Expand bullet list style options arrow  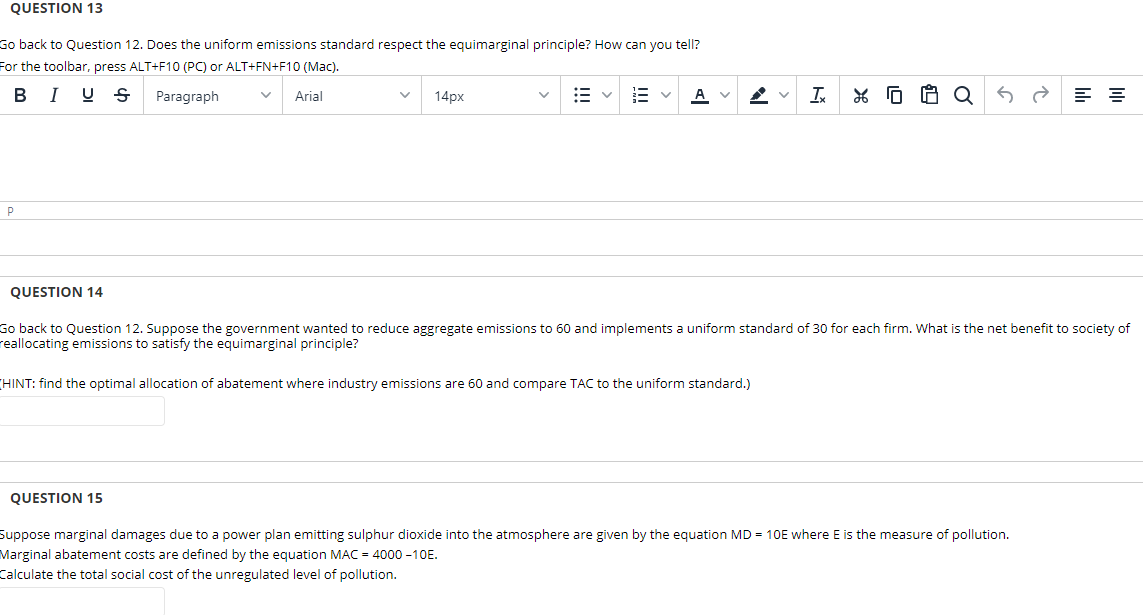point(606,95)
